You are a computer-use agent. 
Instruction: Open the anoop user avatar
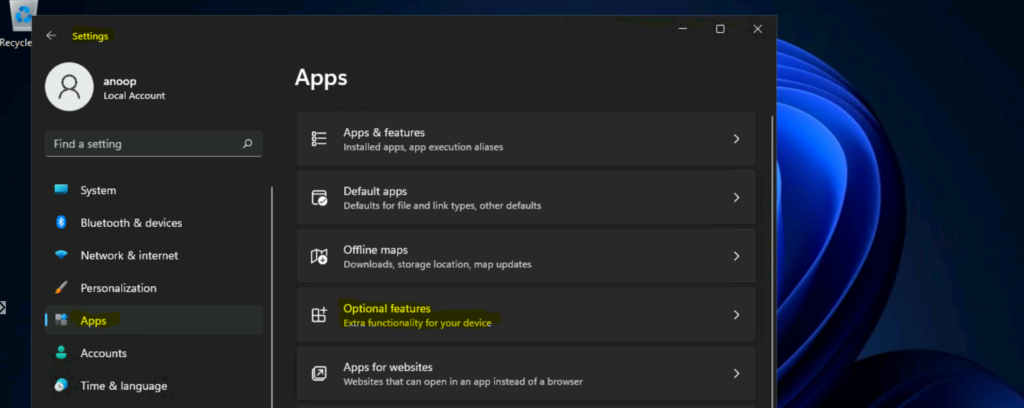point(69,87)
